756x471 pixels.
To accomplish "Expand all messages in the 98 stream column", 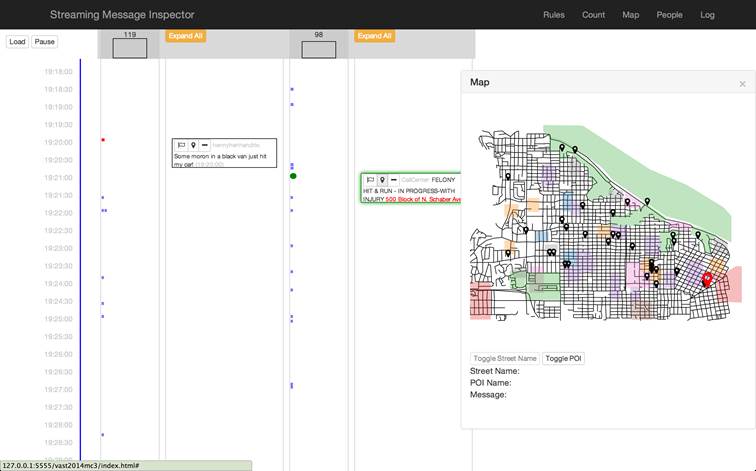I will click(x=375, y=36).
